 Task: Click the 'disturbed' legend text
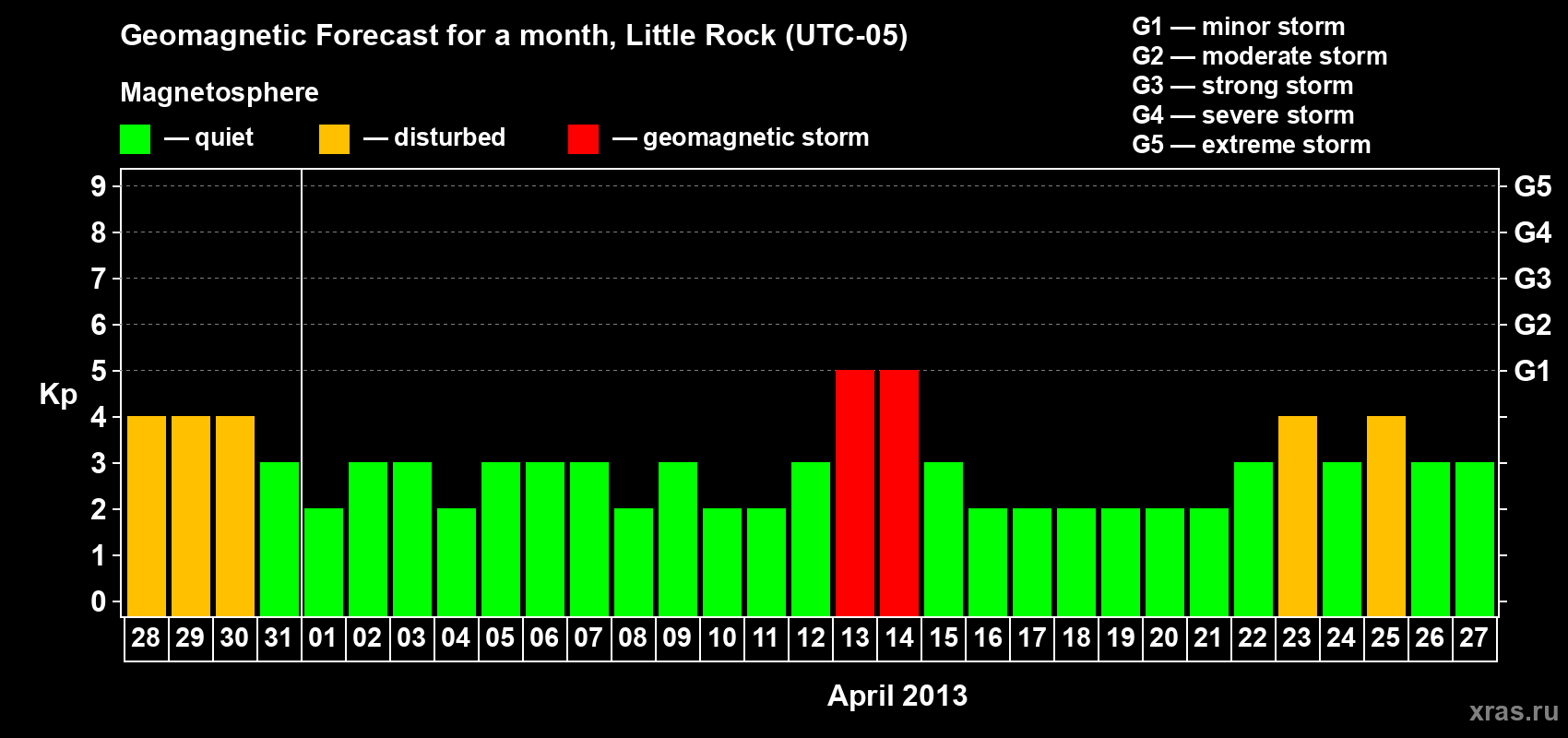click(450, 137)
